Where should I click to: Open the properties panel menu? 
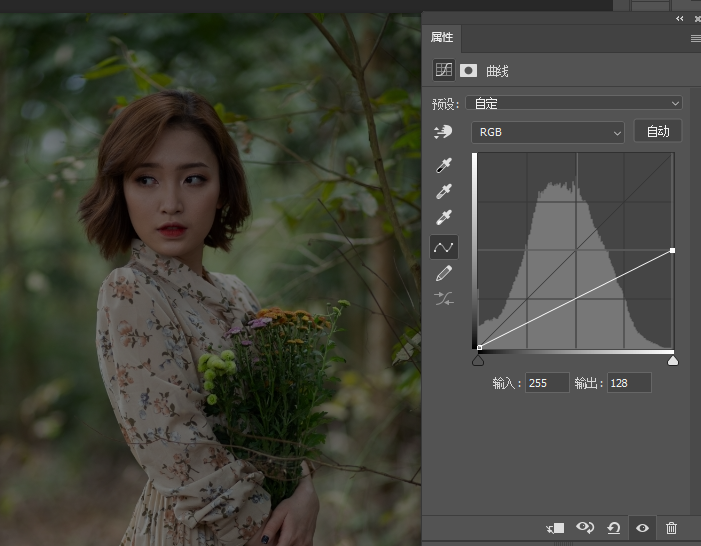[x=695, y=38]
